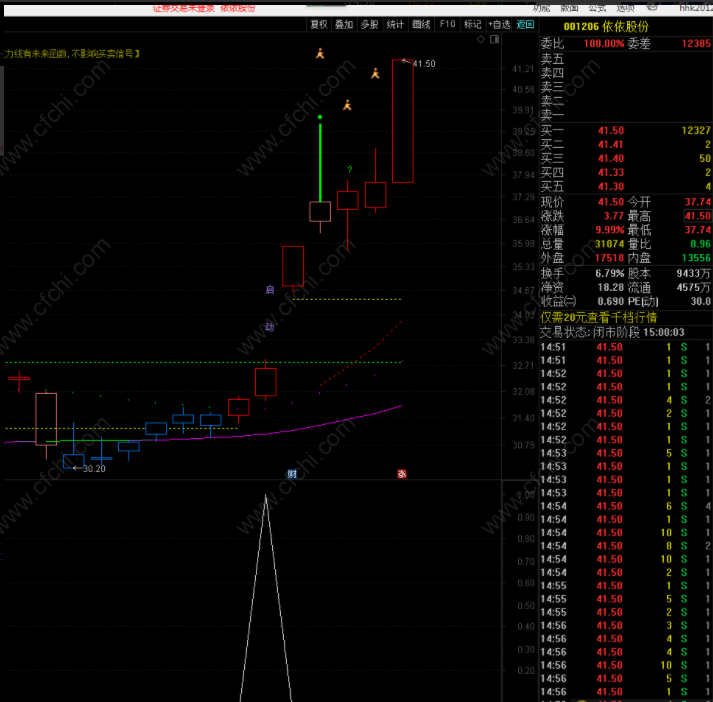Click the diamond icon above the chart
Viewport: 713px width, 702px height.
point(481,40)
